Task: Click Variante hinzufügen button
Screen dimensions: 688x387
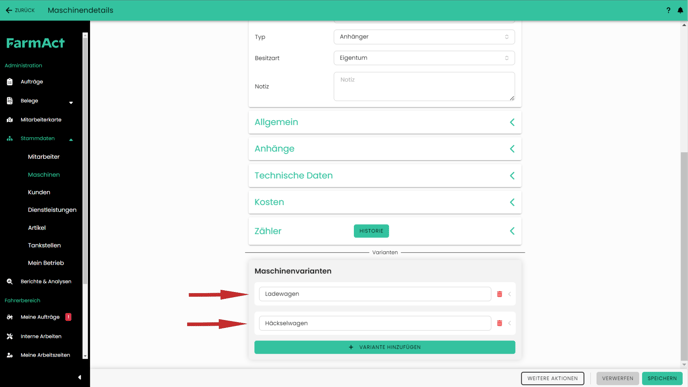Action: pos(385,347)
